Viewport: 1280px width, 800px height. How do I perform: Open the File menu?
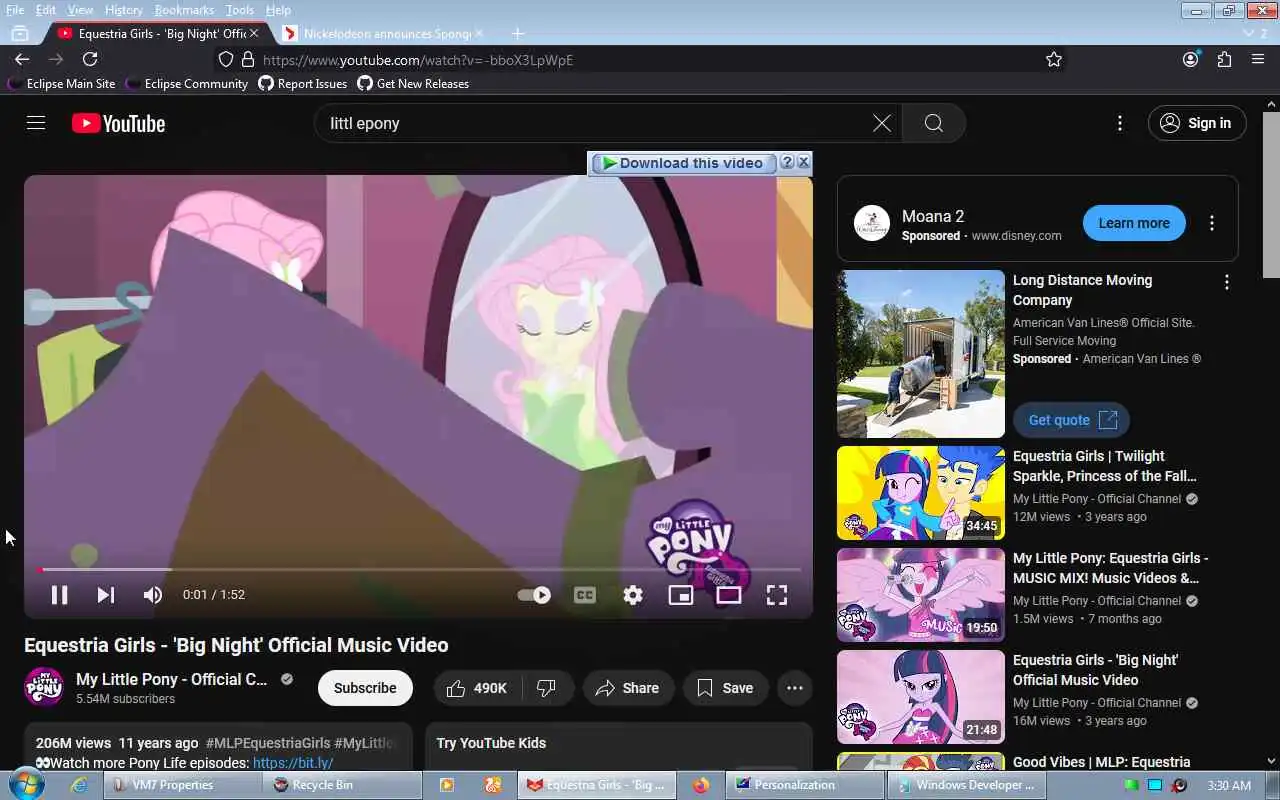point(15,10)
